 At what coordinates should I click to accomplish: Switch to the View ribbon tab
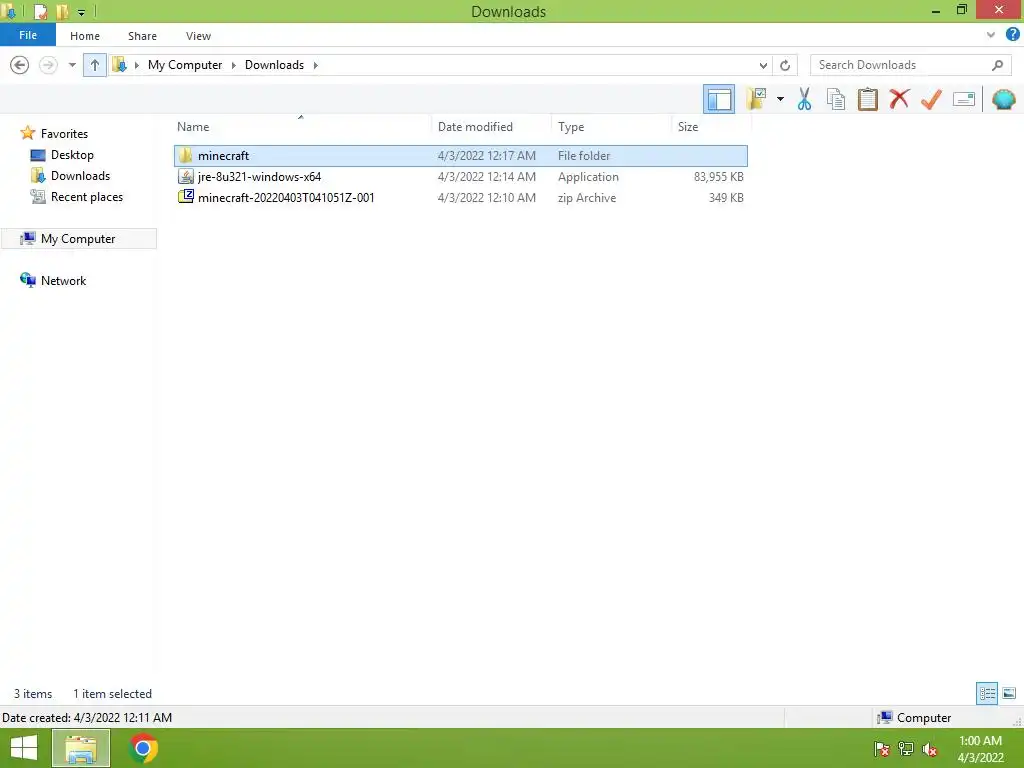point(198,36)
